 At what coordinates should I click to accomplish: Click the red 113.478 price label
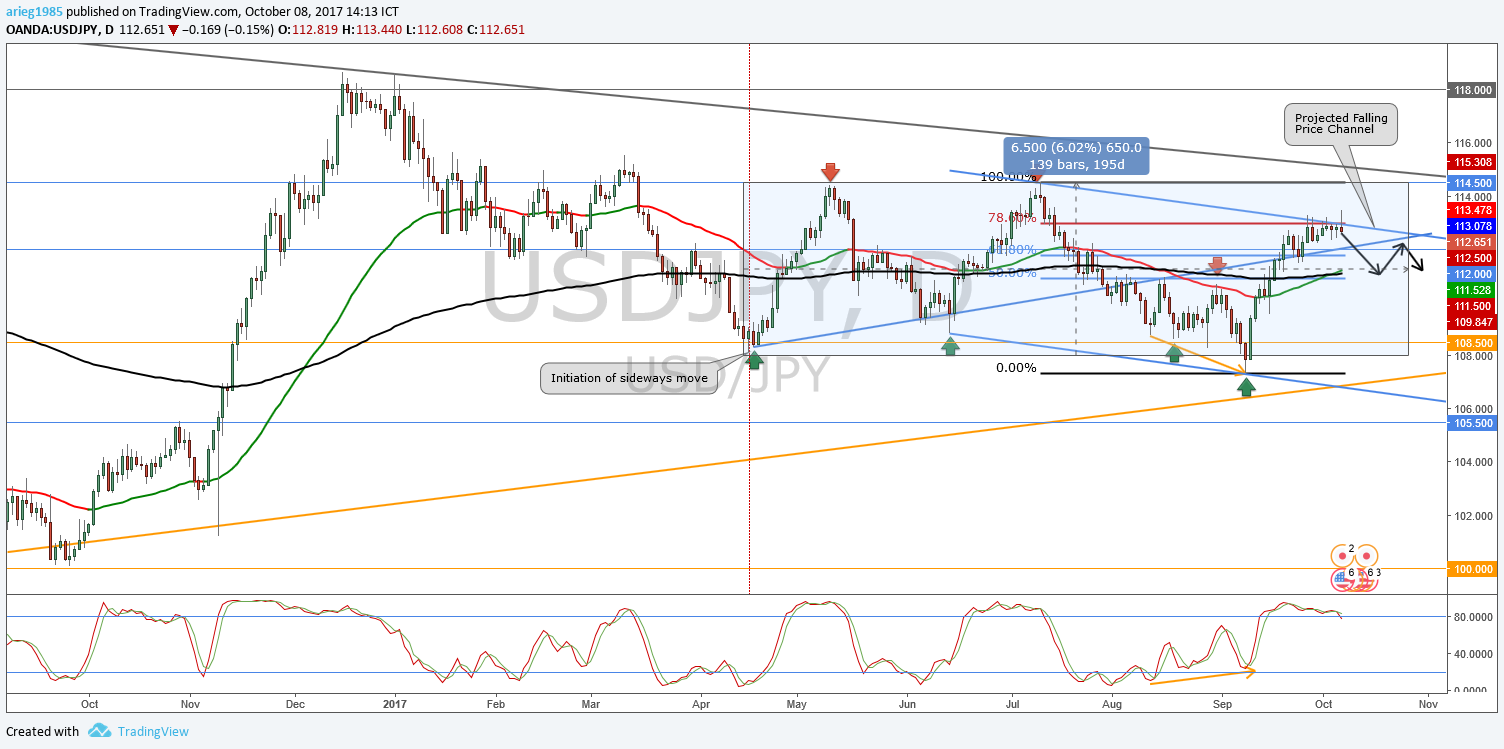(1471, 210)
